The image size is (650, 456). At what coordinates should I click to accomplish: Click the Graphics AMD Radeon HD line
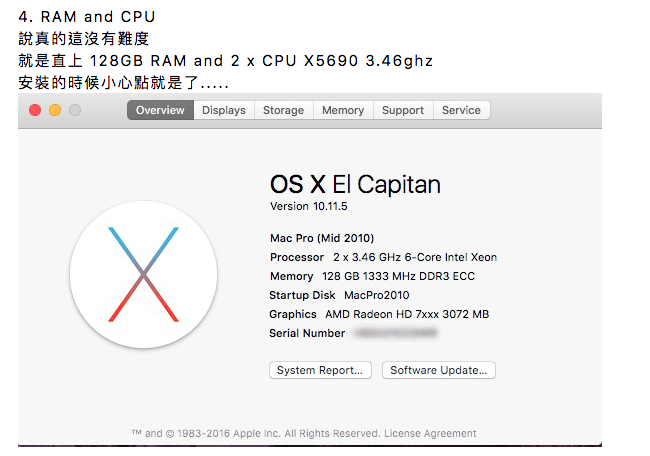[379, 314]
